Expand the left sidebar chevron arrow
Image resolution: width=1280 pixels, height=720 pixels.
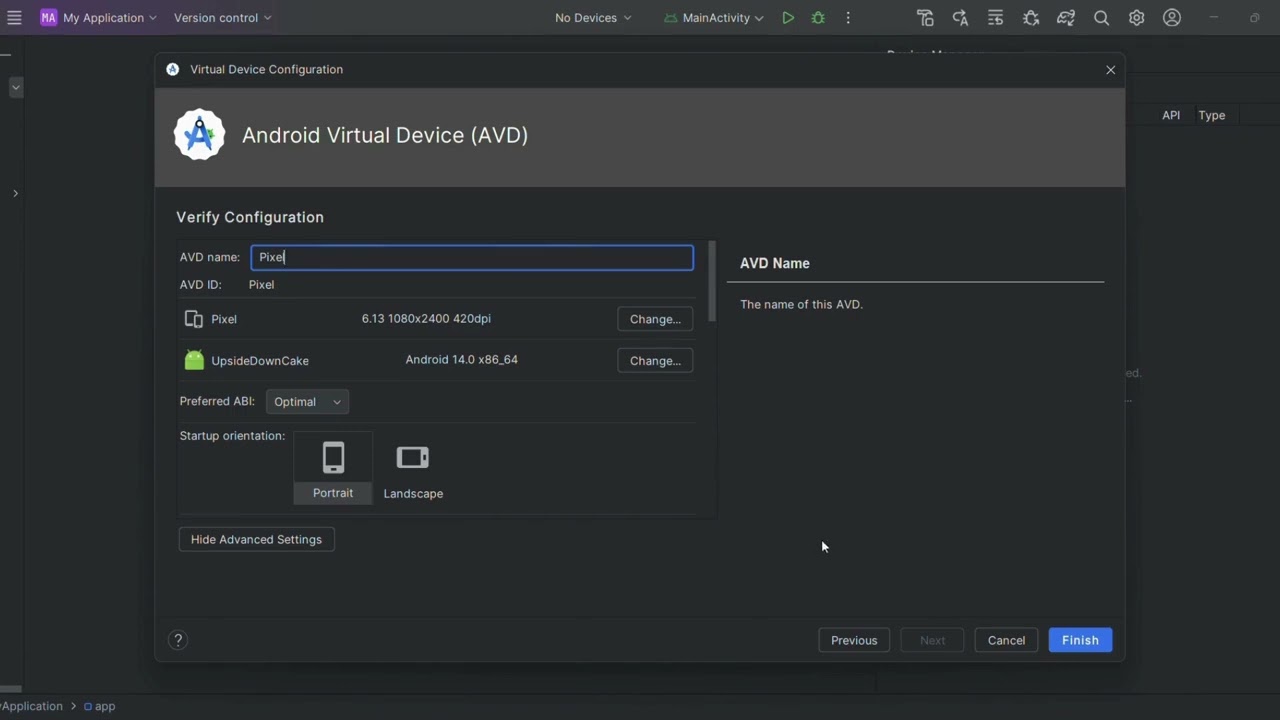(15, 193)
